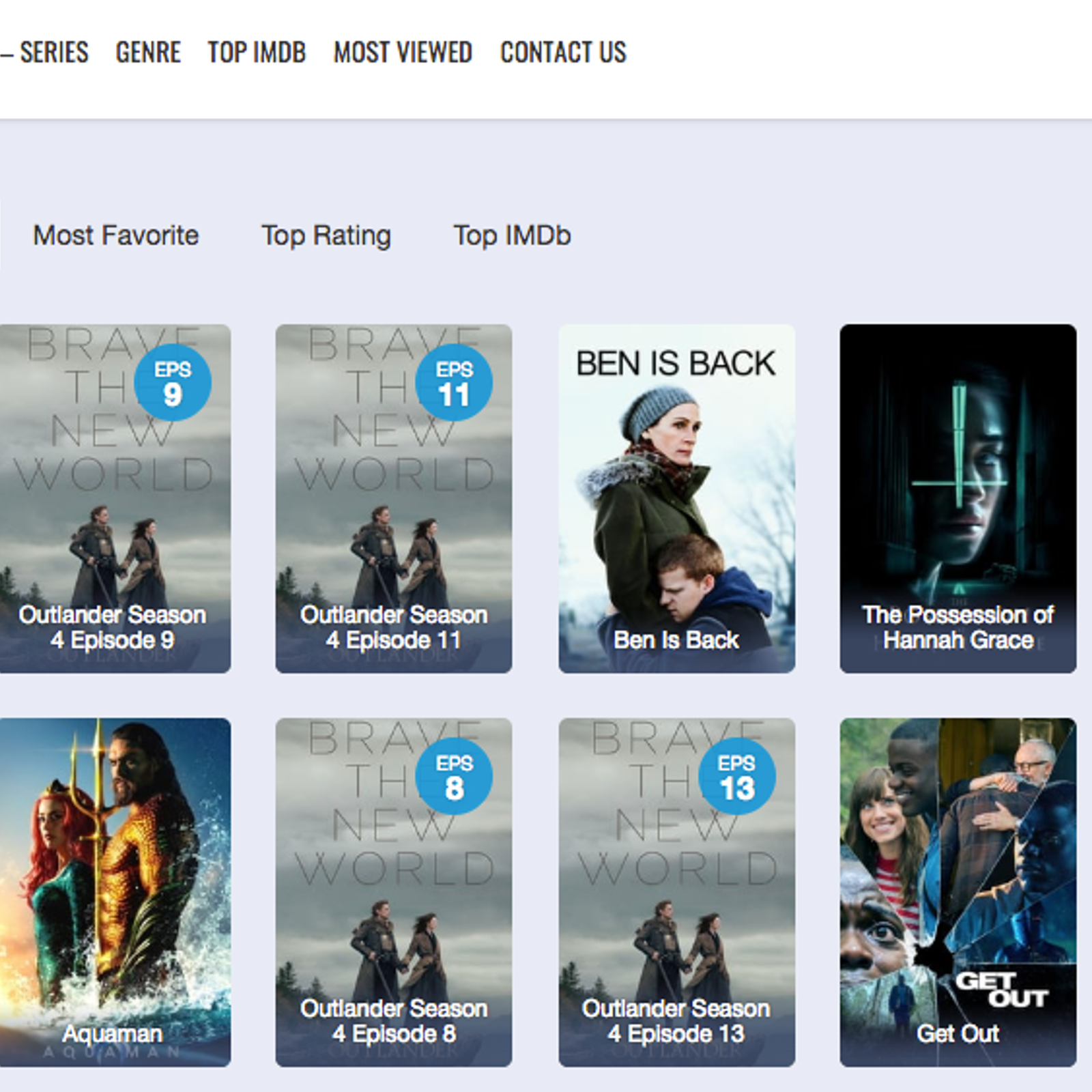
Task: Open Outlander Season 4 Episode 11 poster
Action: pos(394,499)
